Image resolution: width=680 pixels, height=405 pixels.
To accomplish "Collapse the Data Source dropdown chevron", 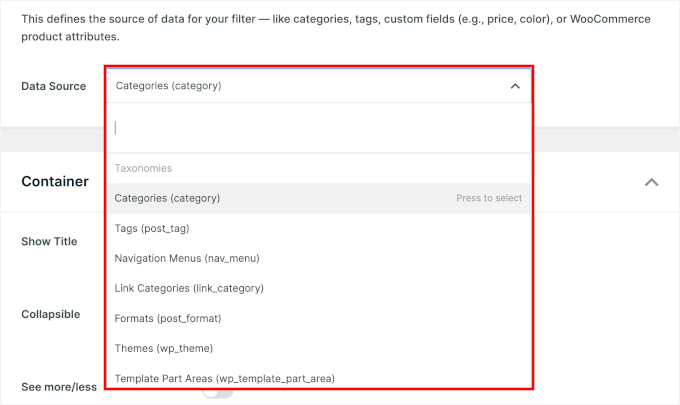I will click(515, 86).
